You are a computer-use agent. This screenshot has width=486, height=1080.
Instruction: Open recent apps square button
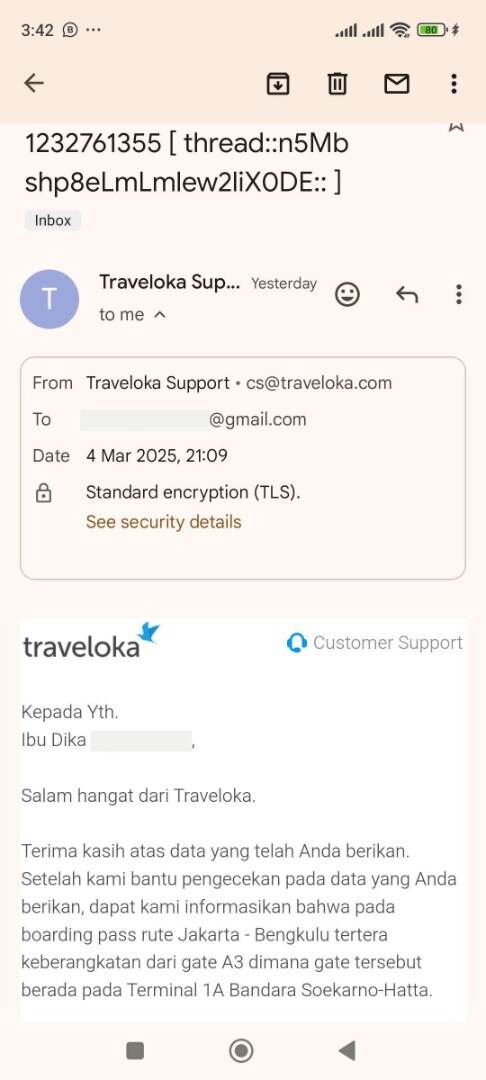(x=135, y=1050)
